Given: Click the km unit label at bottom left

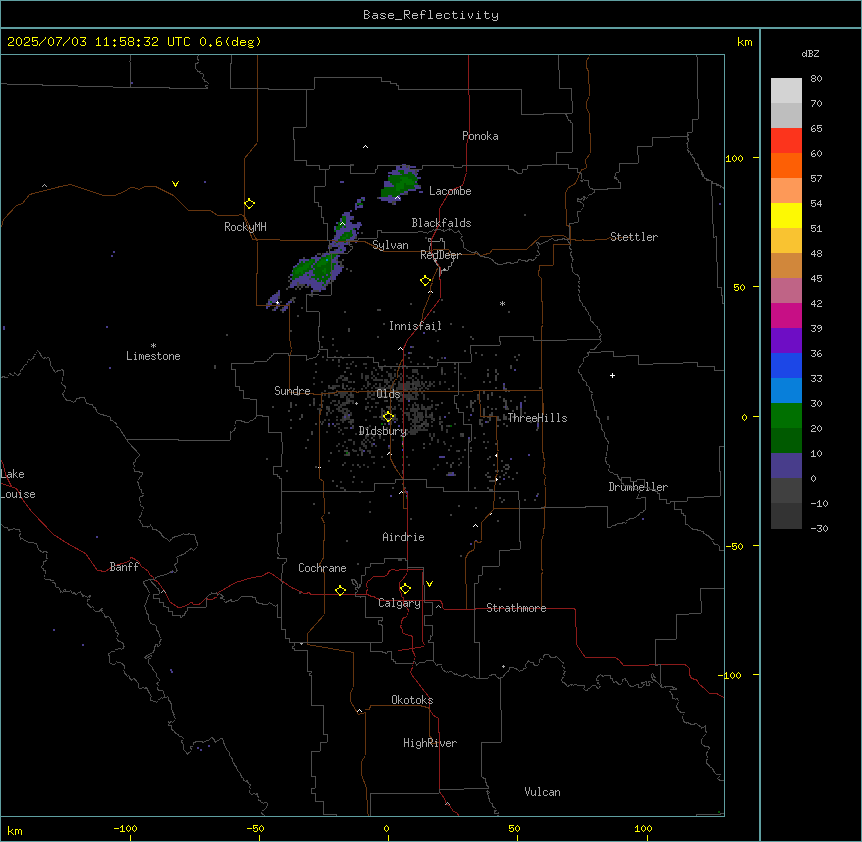Looking at the screenshot, I should tap(15, 831).
